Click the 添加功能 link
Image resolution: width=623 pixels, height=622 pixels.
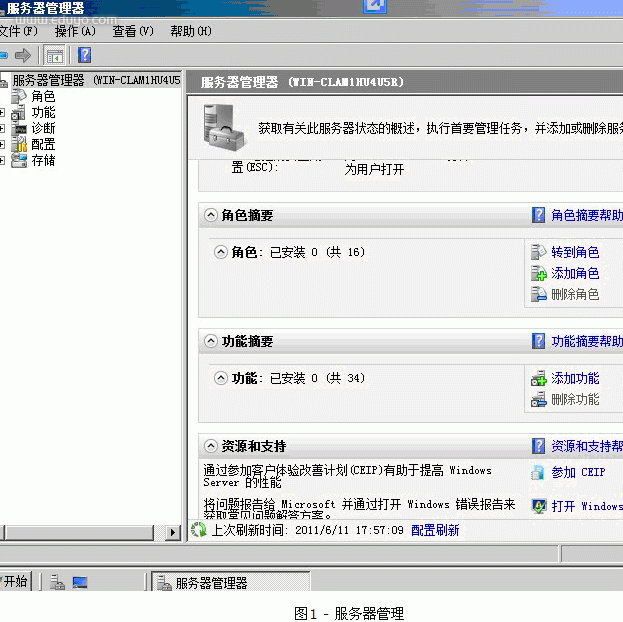coord(575,378)
